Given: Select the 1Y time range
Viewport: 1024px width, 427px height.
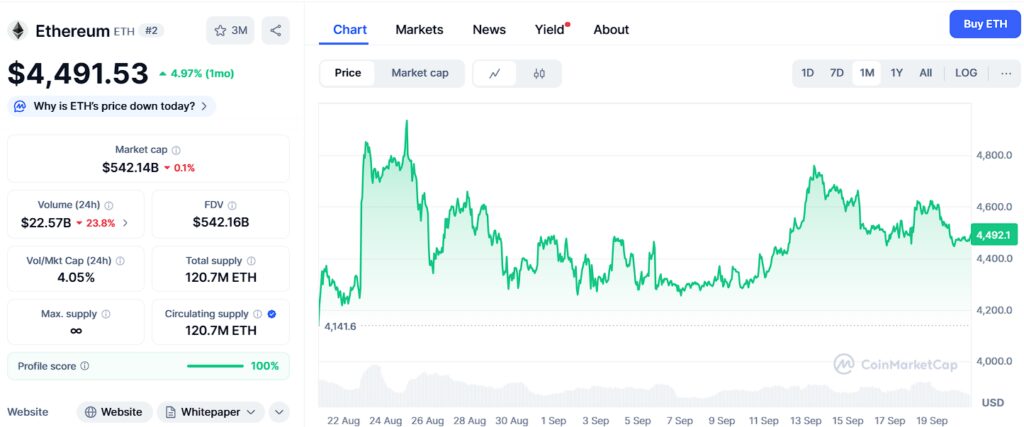Looking at the screenshot, I should point(897,73).
